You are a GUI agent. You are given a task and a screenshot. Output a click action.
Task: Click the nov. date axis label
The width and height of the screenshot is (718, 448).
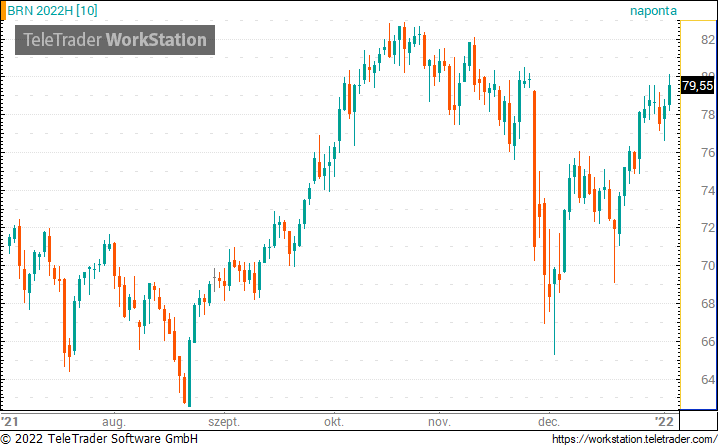pyautogui.click(x=439, y=422)
